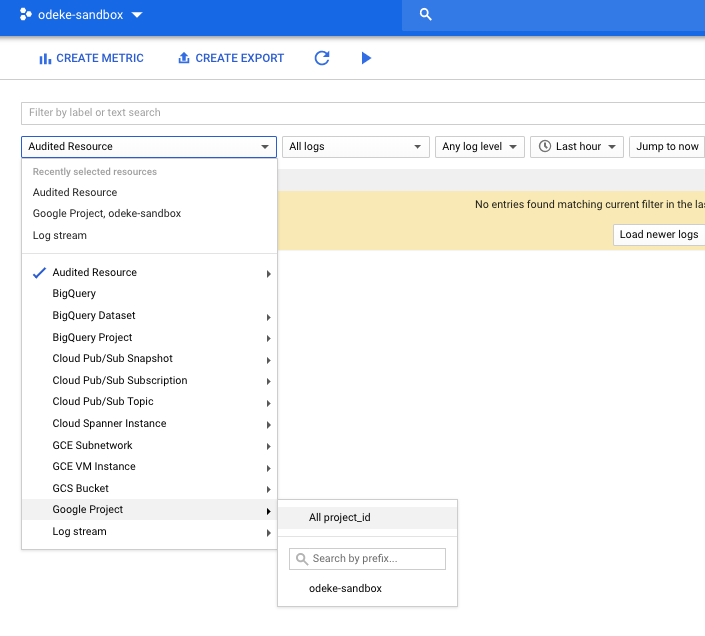This screenshot has height=636, width=705.
Task: Click the Create Metric bar chart icon
Action: coord(45,58)
